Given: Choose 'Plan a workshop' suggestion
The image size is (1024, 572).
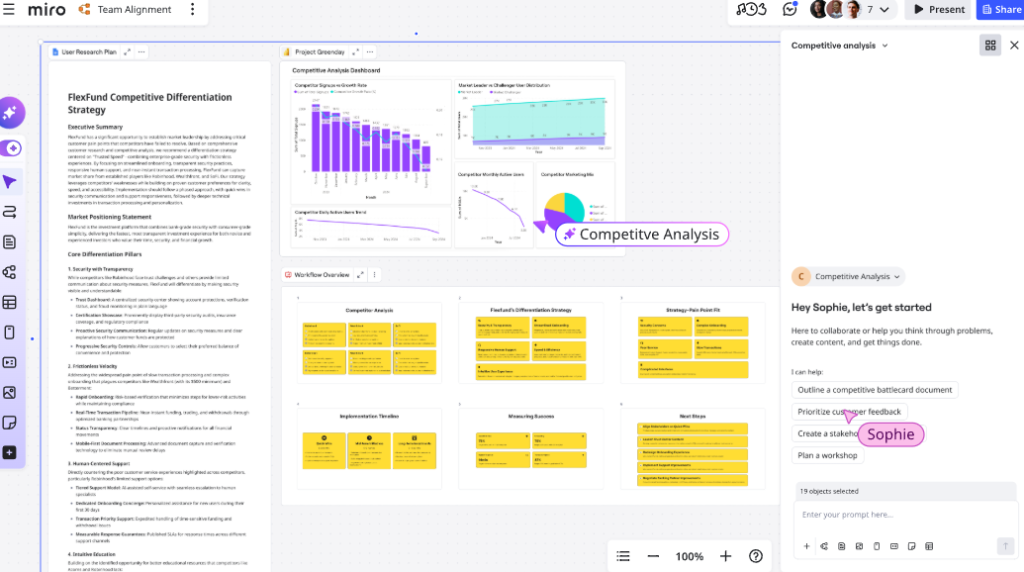Looking at the screenshot, I should (827, 455).
